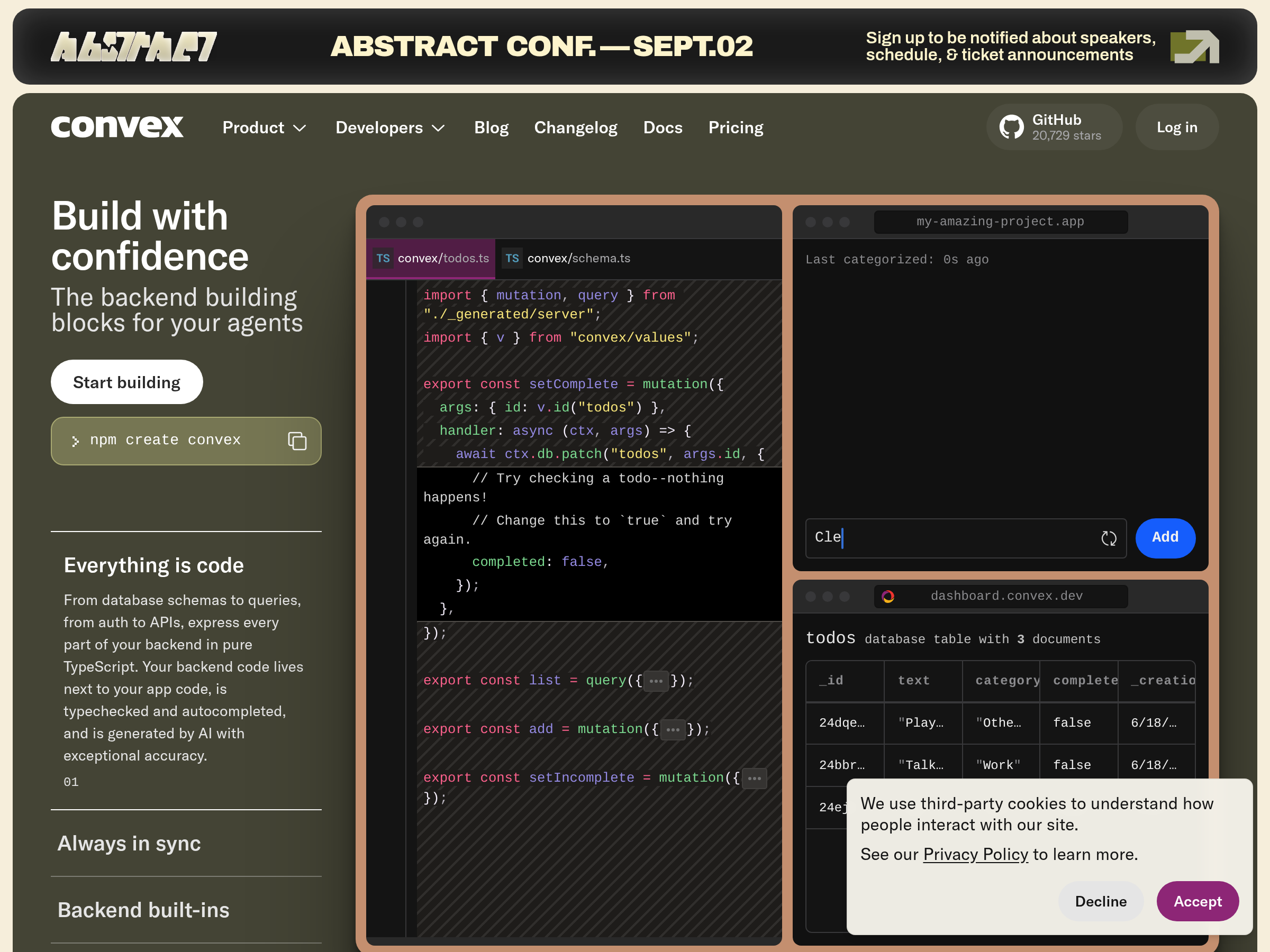Viewport: 1270px width, 952px height.
Task: Click the Abstract logo in the banner
Action: point(134,47)
